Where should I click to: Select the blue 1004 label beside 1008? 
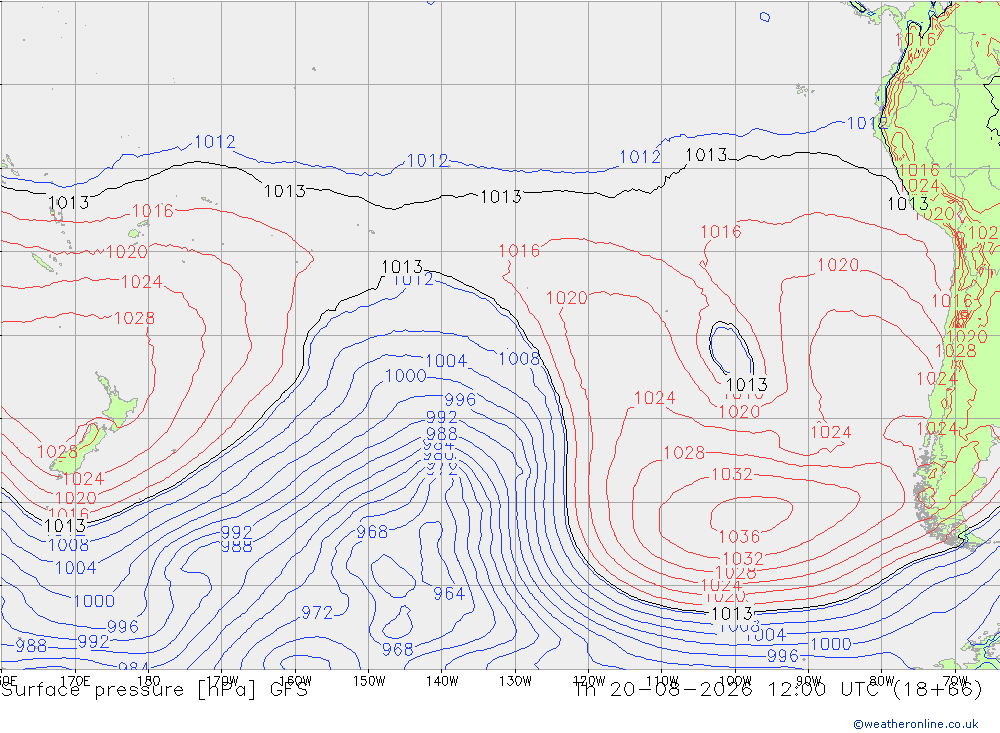[446, 361]
